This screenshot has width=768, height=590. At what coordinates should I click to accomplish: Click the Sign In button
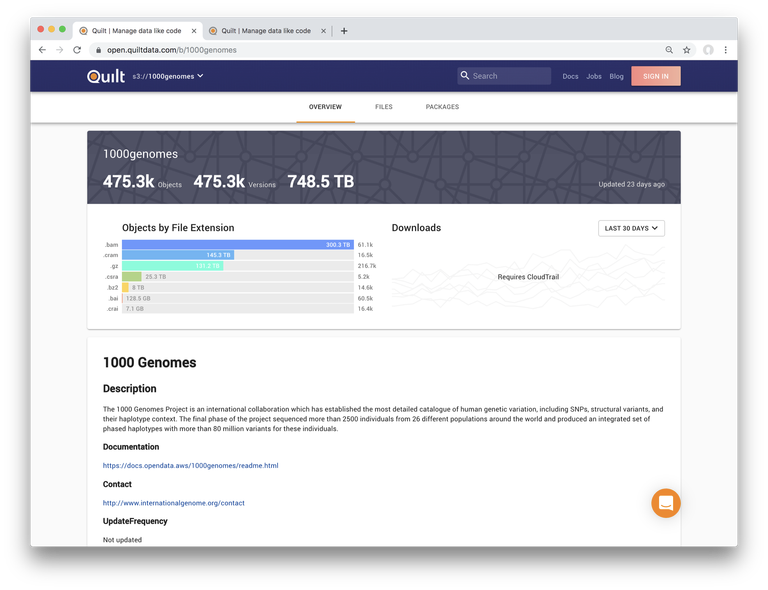click(x=655, y=76)
